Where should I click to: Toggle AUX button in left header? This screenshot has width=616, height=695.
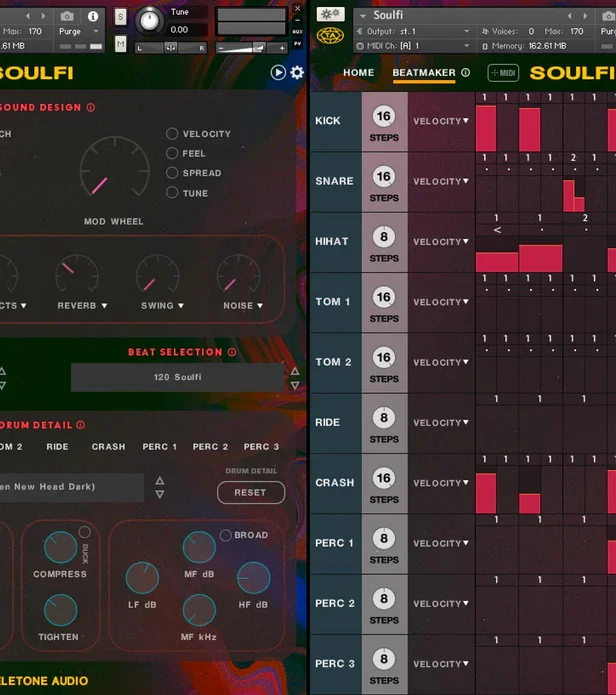[x=297, y=31]
